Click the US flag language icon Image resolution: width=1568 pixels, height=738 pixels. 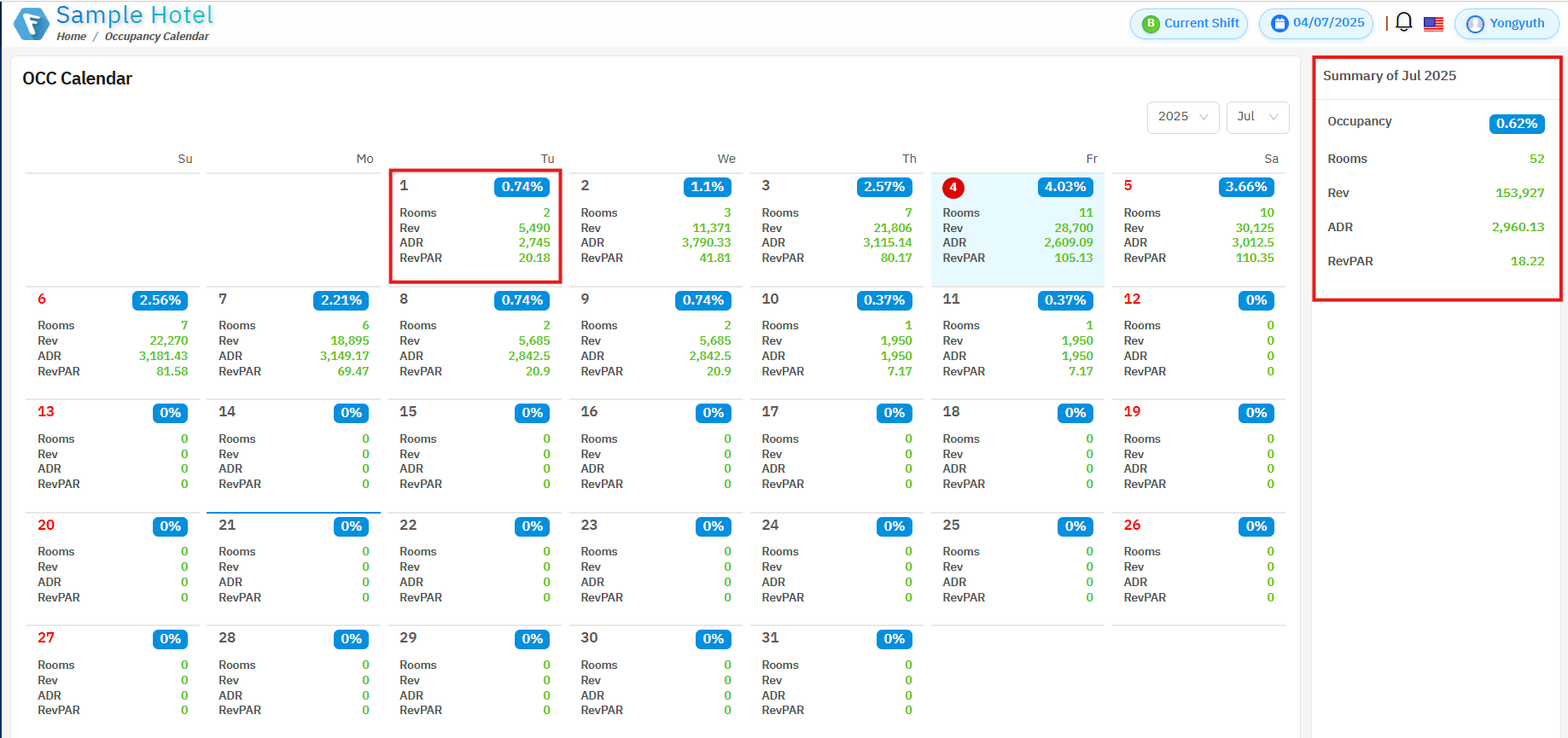point(1433,24)
